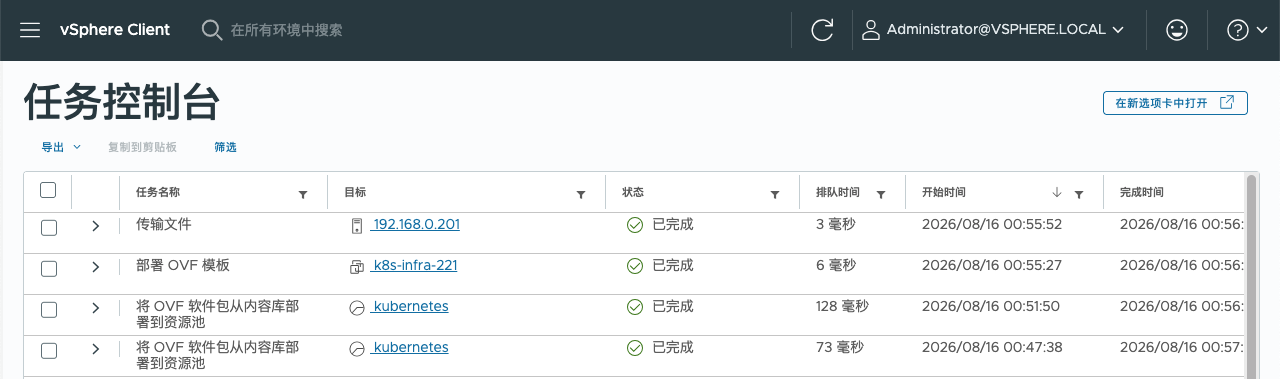This screenshot has width=1280, height=379.
Task: Click resource pool icon in 128 毫秒 row
Action: click(x=356, y=307)
